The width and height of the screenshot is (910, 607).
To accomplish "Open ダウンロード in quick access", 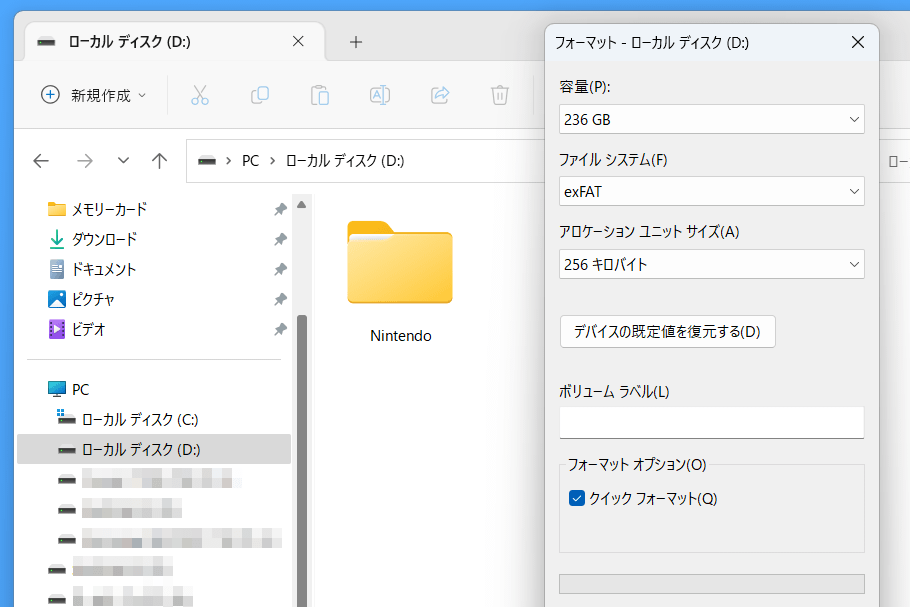I will coord(104,239).
